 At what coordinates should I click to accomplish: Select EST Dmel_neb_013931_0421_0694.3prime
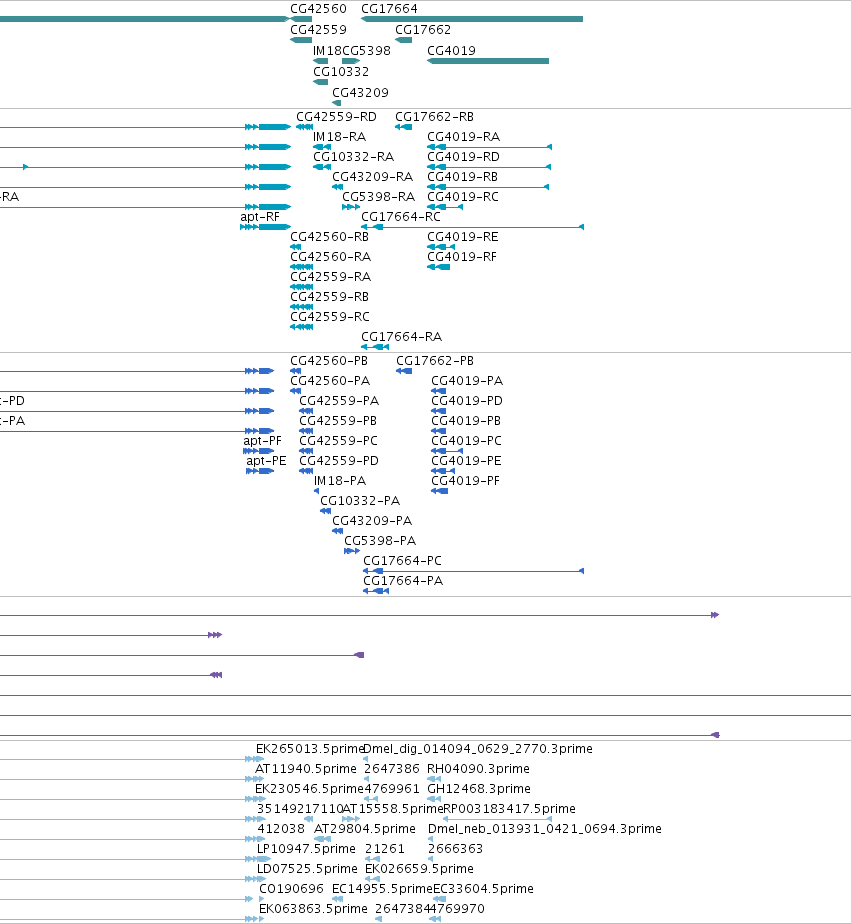coord(545,830)
